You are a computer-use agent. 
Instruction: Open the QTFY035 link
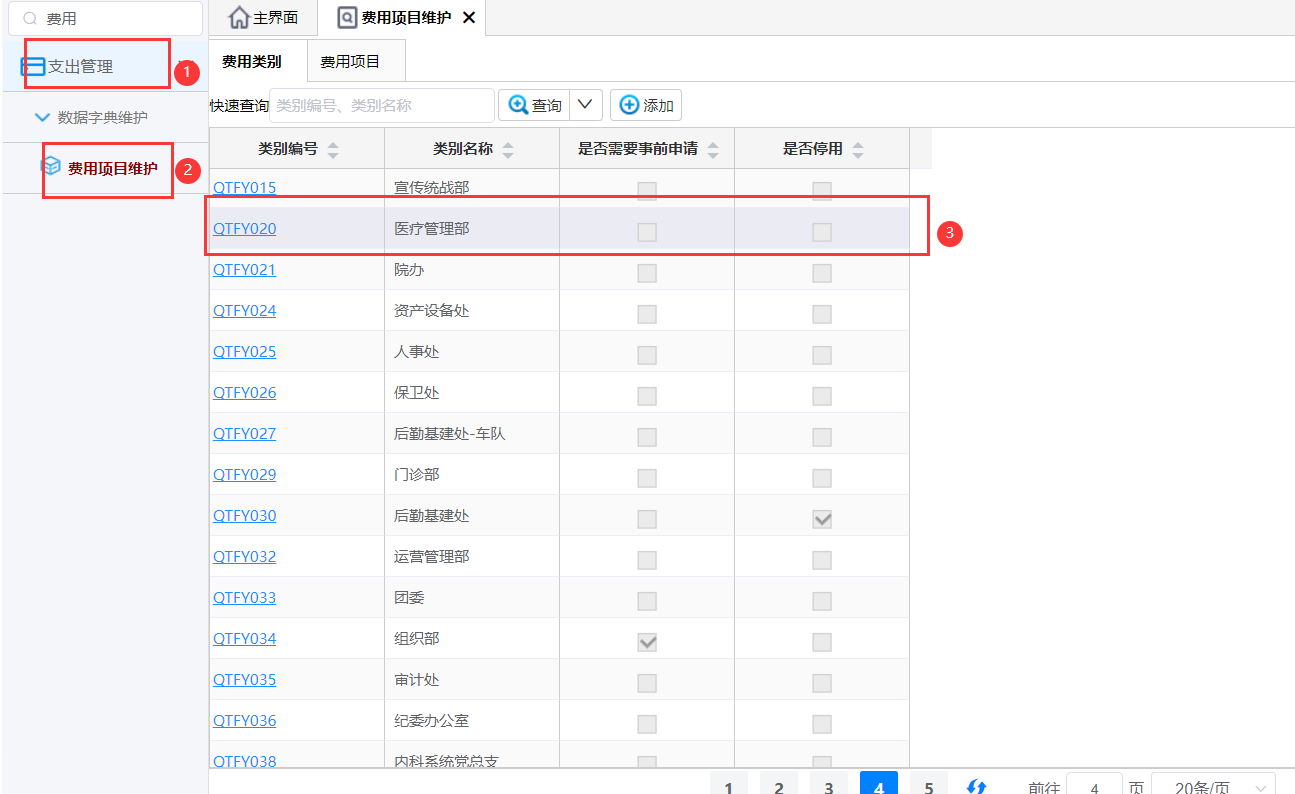tap(244, 680)
